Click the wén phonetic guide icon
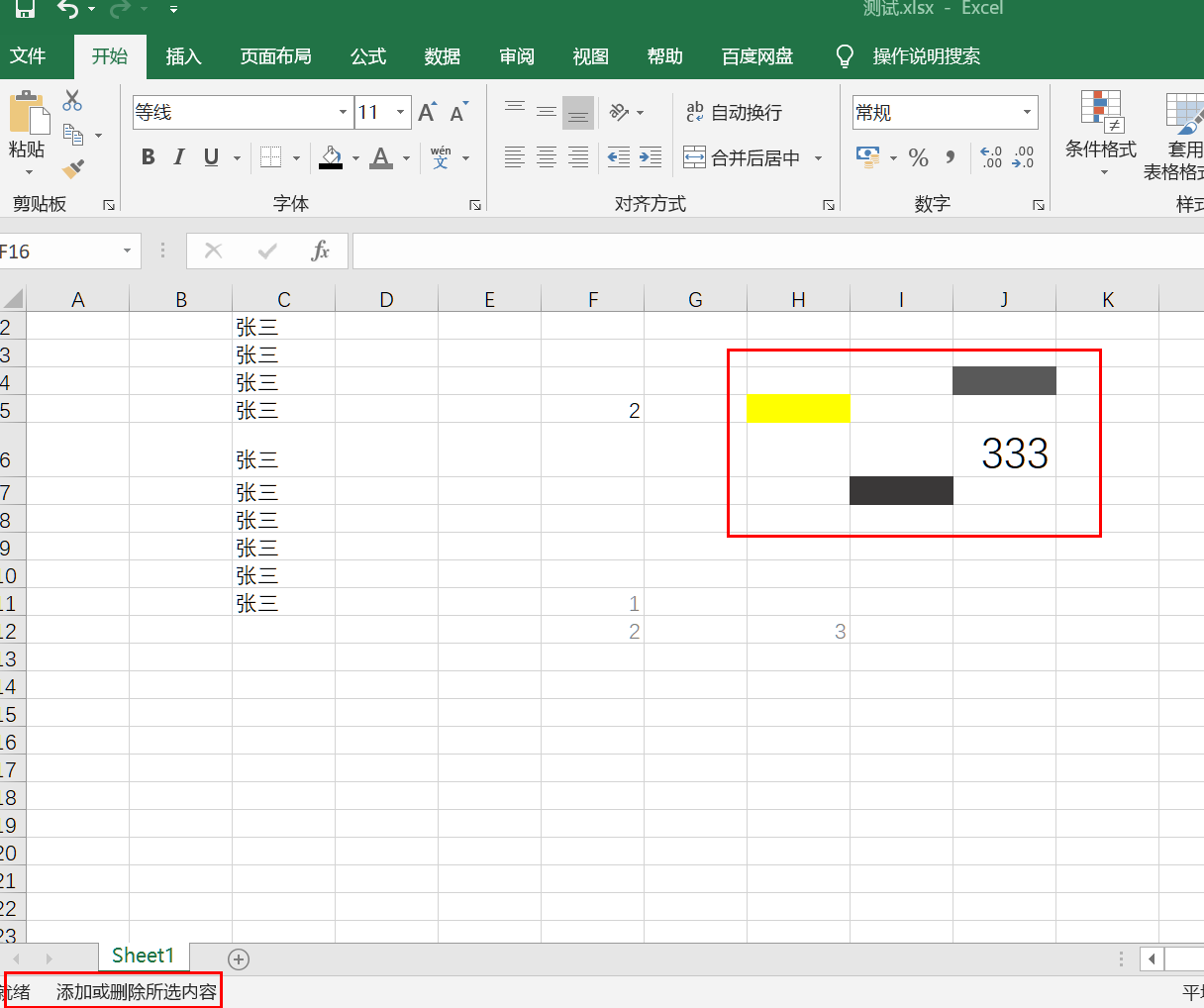The width and height of the screenshot is (1204, 1008). (441, 157)
